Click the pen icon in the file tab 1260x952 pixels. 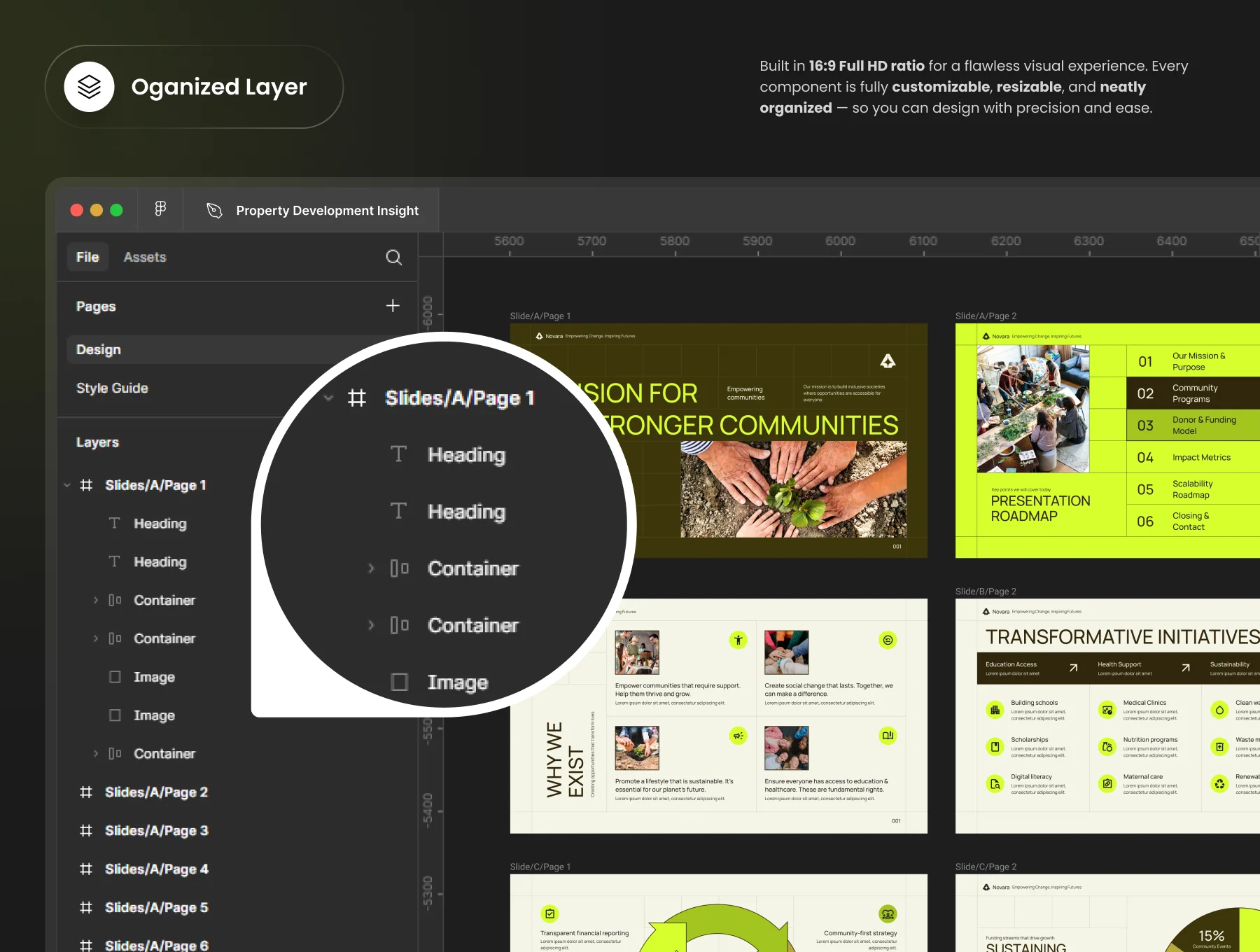coord(214,210)
